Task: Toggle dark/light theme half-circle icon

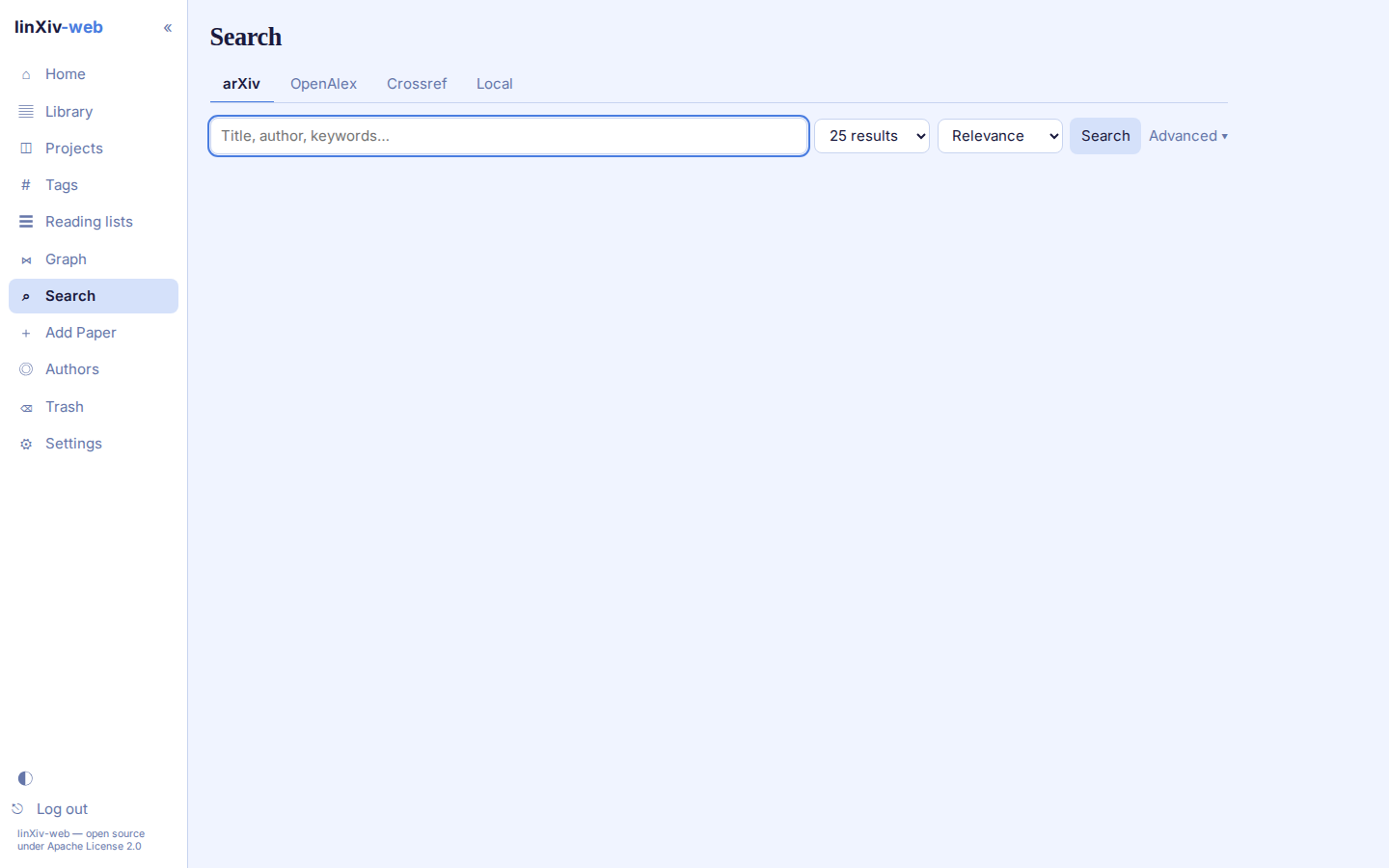Action: click(x=25, y=778)
